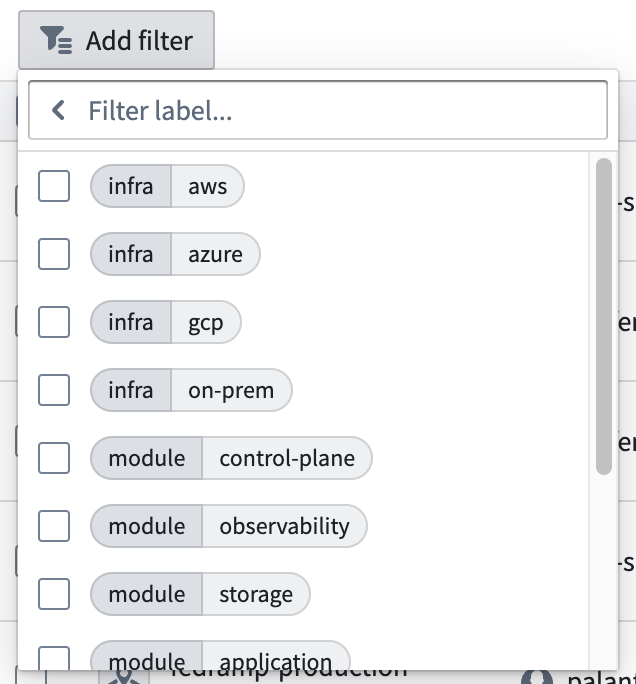The width and height of the screenshot is (636, 684).
Task: Pick the module observability label tag
Action: [229, 526]
